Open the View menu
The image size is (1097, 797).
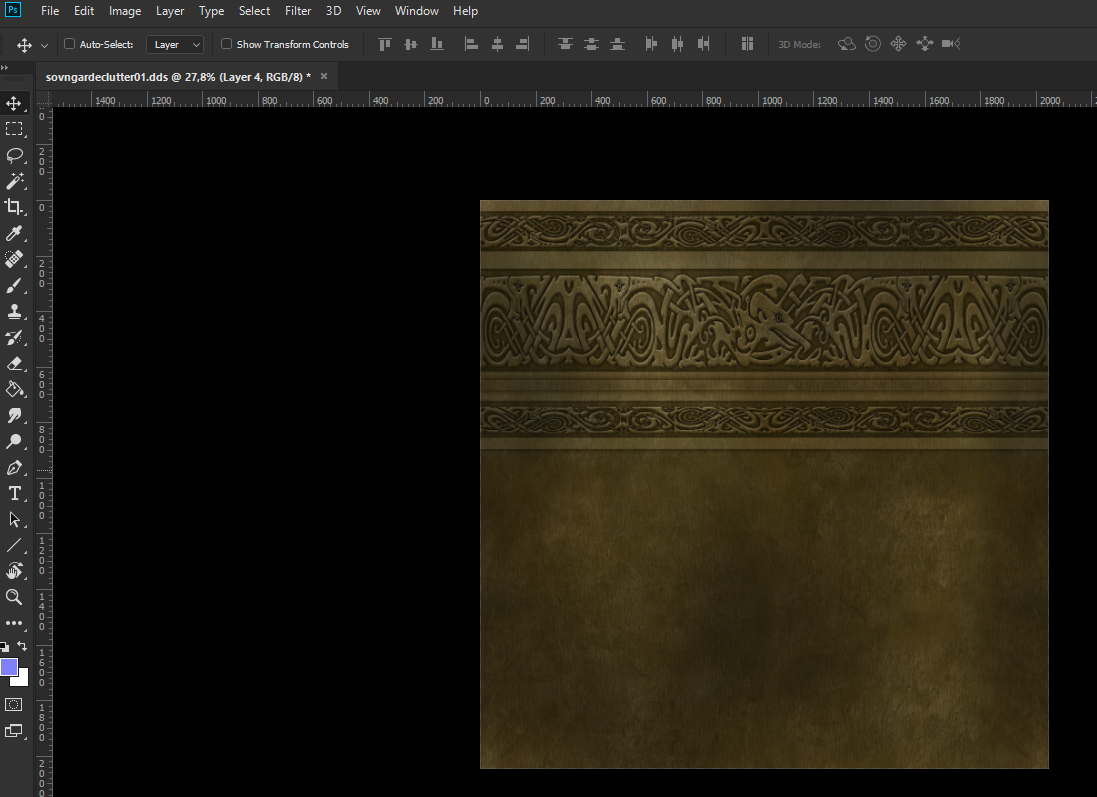pos(368,10)
